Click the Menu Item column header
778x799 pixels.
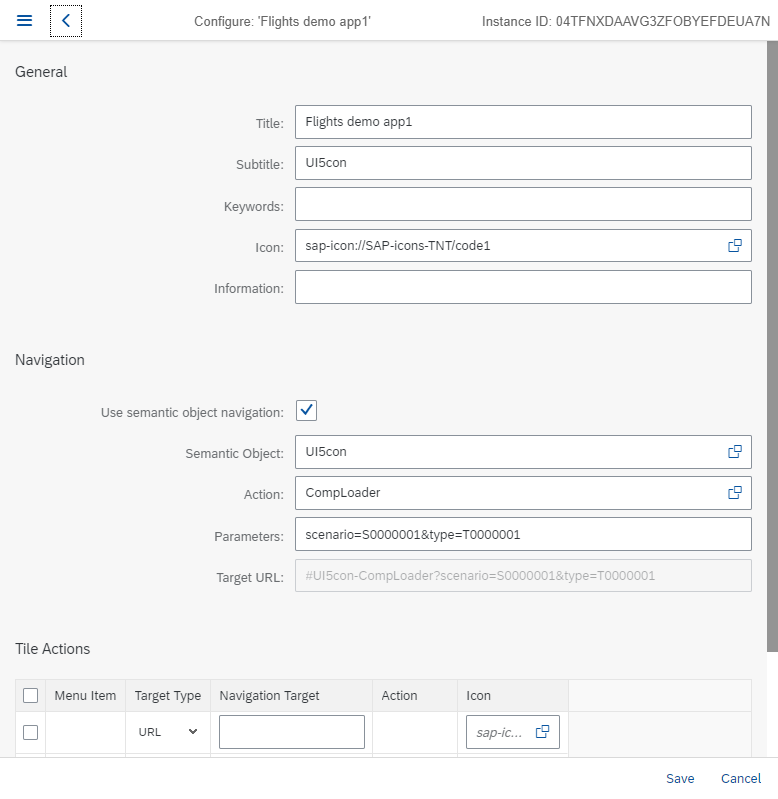(85, 696)
